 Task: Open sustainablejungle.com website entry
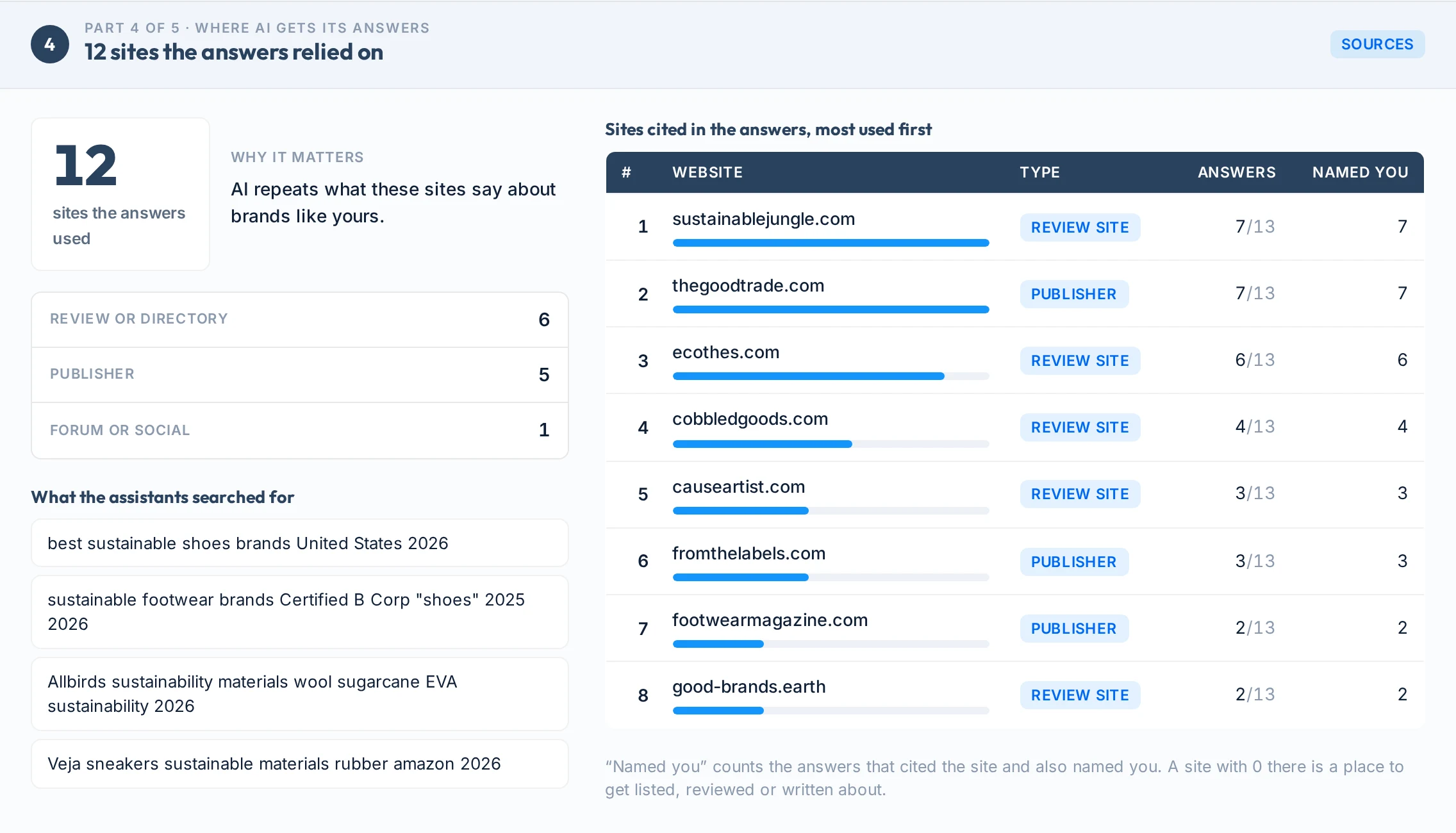[763, 219]
